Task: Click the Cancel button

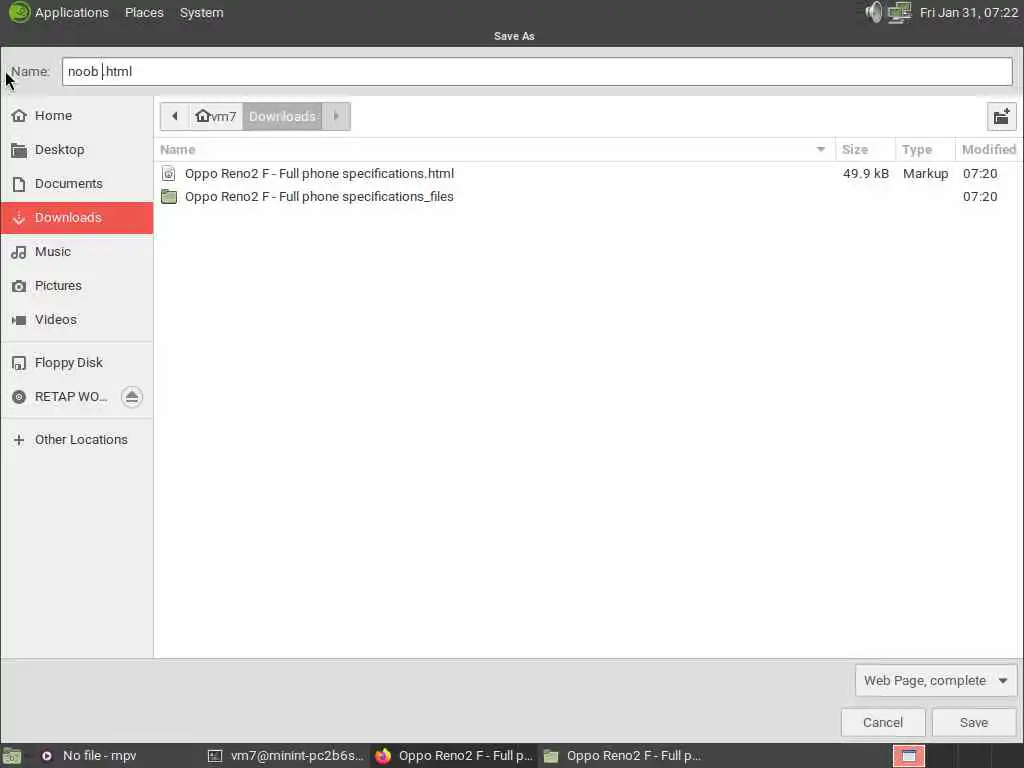Action: point(883,722)
